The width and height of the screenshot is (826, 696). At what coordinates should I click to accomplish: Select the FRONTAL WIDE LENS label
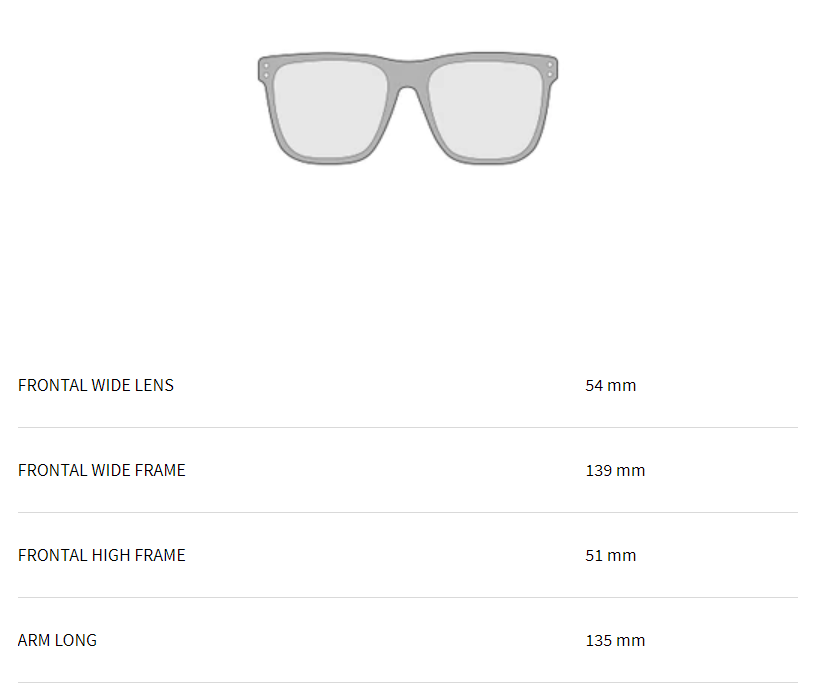tap(96, 385)
